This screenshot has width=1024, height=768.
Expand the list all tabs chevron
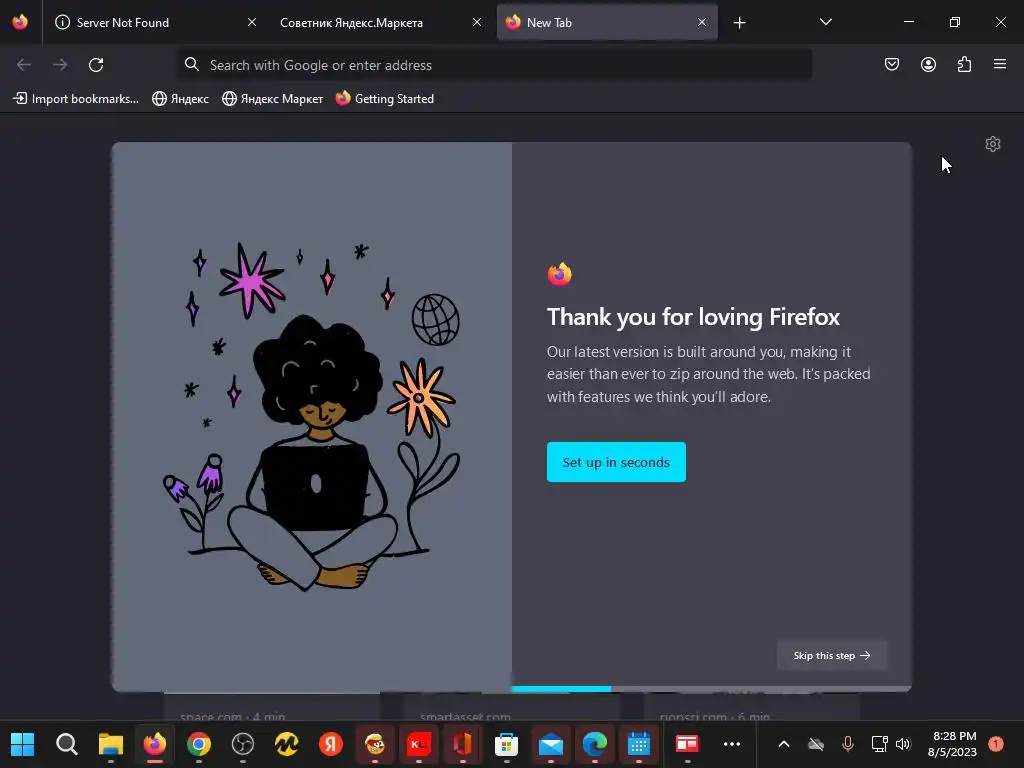(x=825, y=22)
